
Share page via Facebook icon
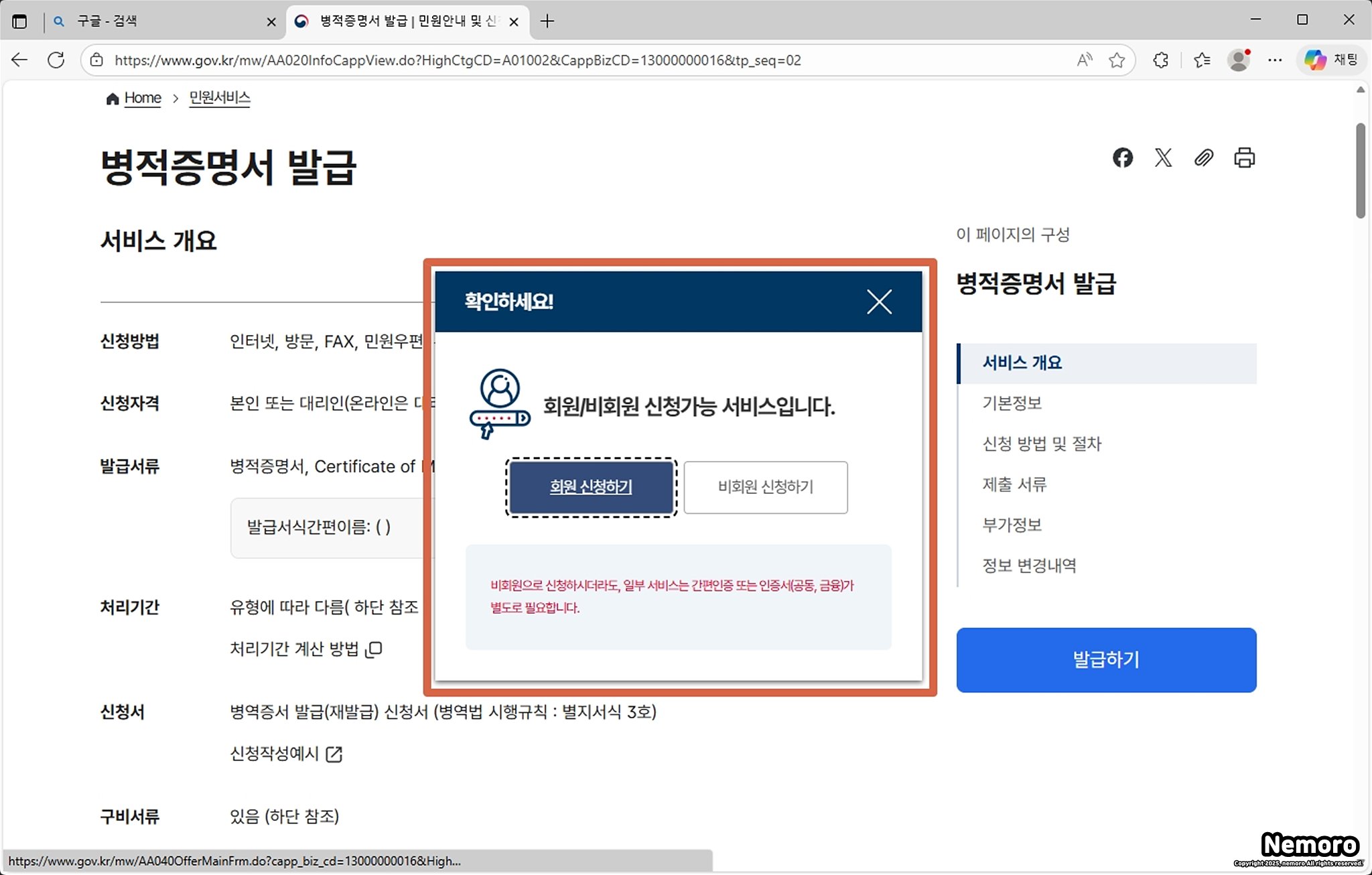(x=1123, y=158)
